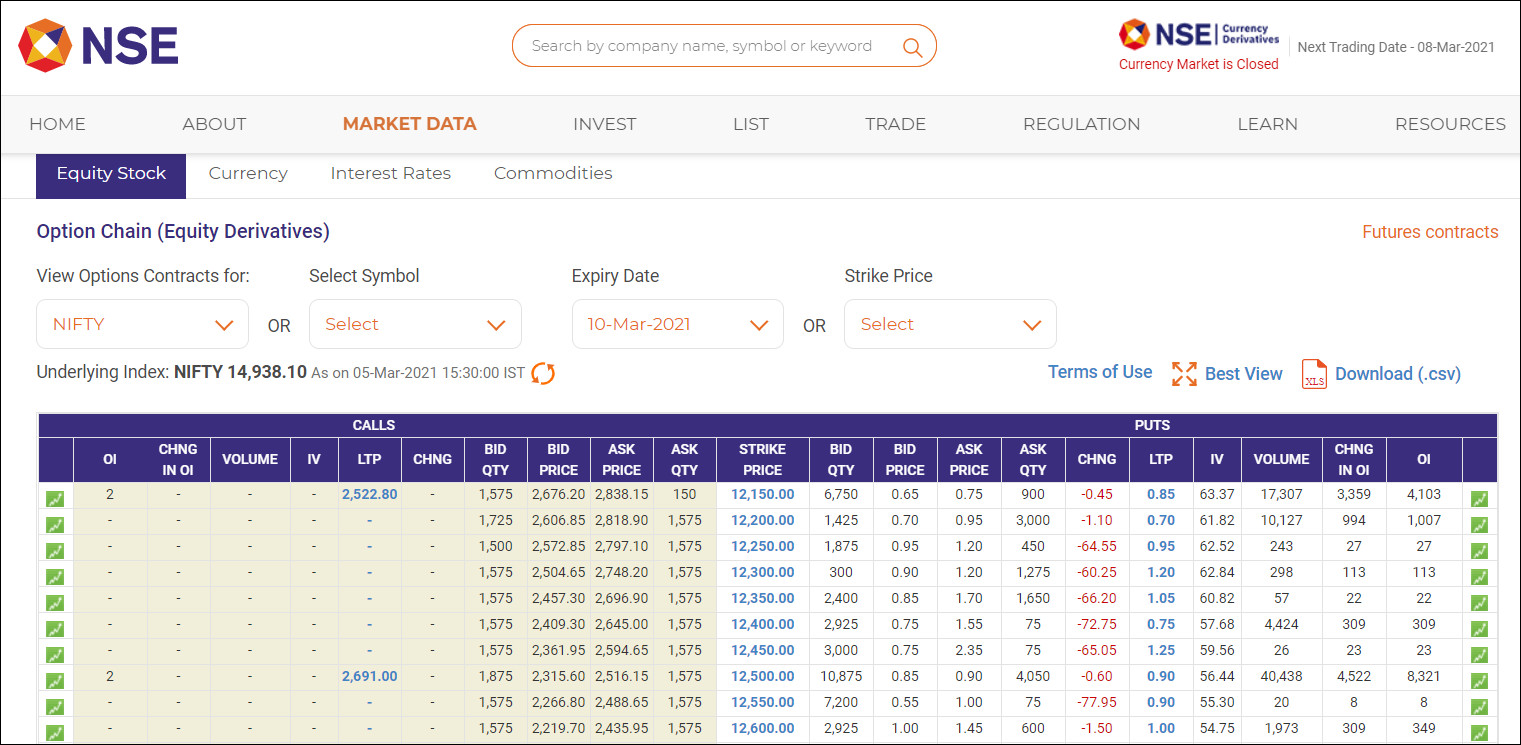Open the INVEST menu
This screenshot has height=745, width=1521.
(x=605, y=124)
